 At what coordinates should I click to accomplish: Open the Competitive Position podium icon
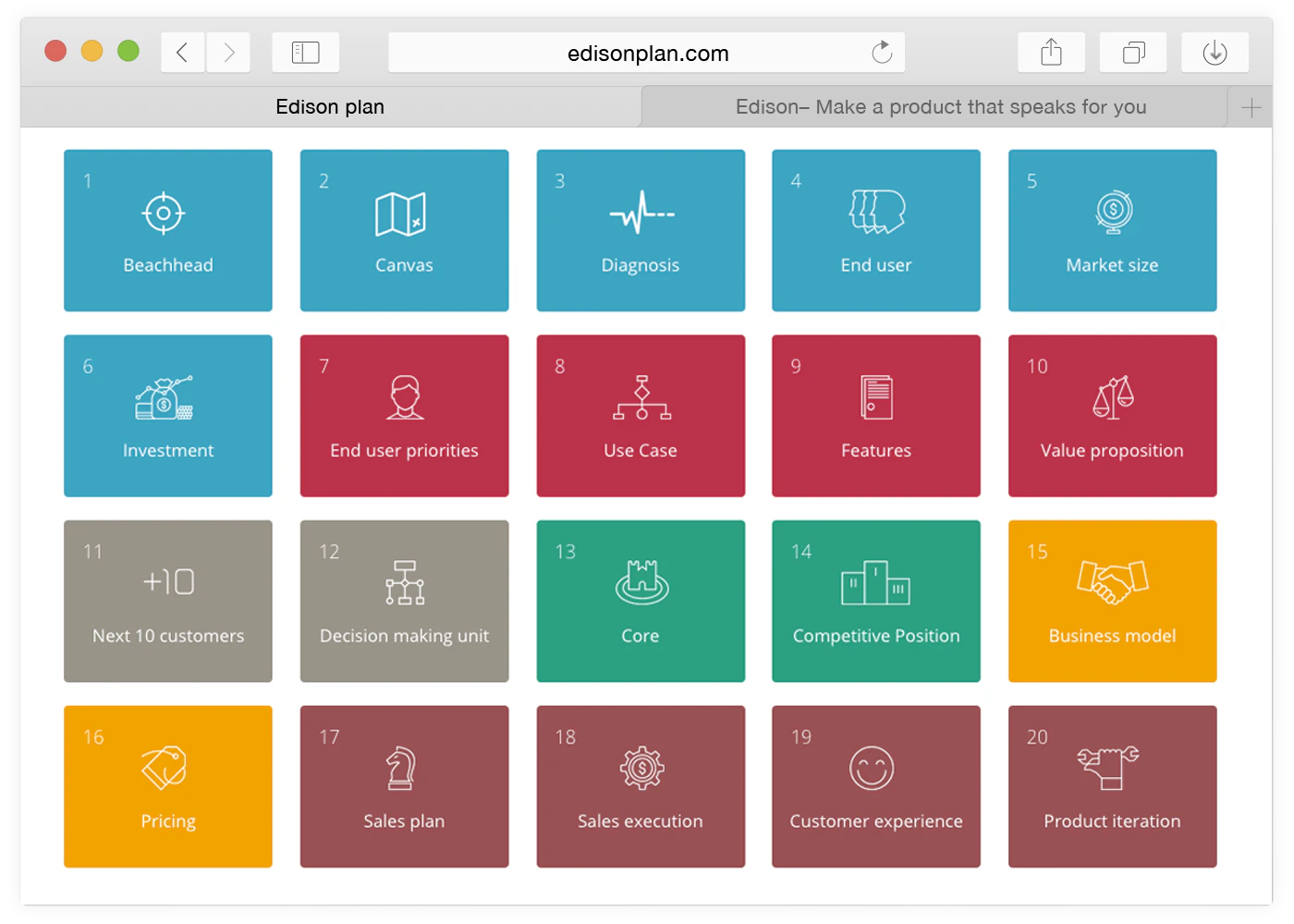876,583
